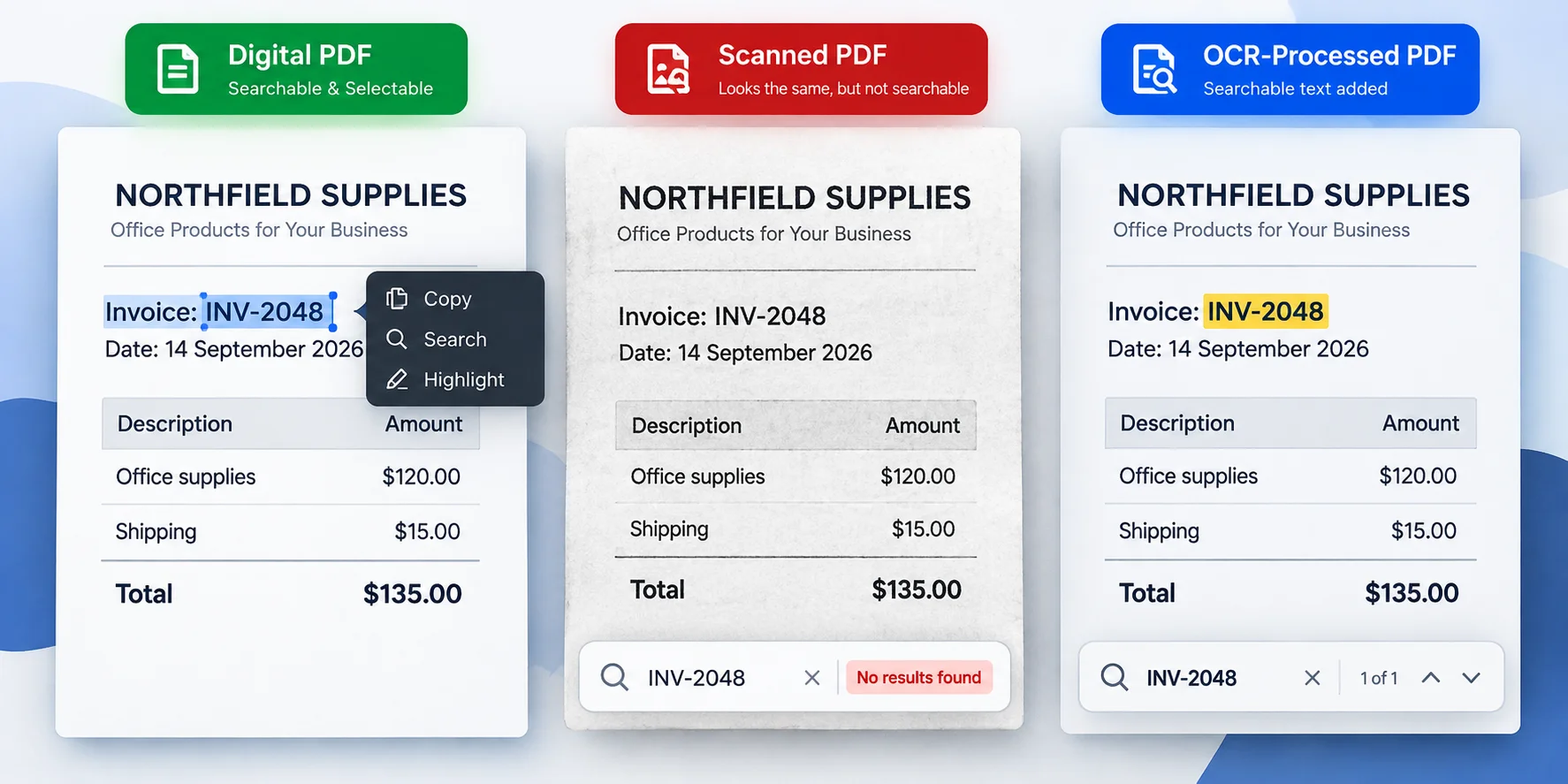Click the $15.00 shipping amount in the Digital PDF

pos(427,531)
